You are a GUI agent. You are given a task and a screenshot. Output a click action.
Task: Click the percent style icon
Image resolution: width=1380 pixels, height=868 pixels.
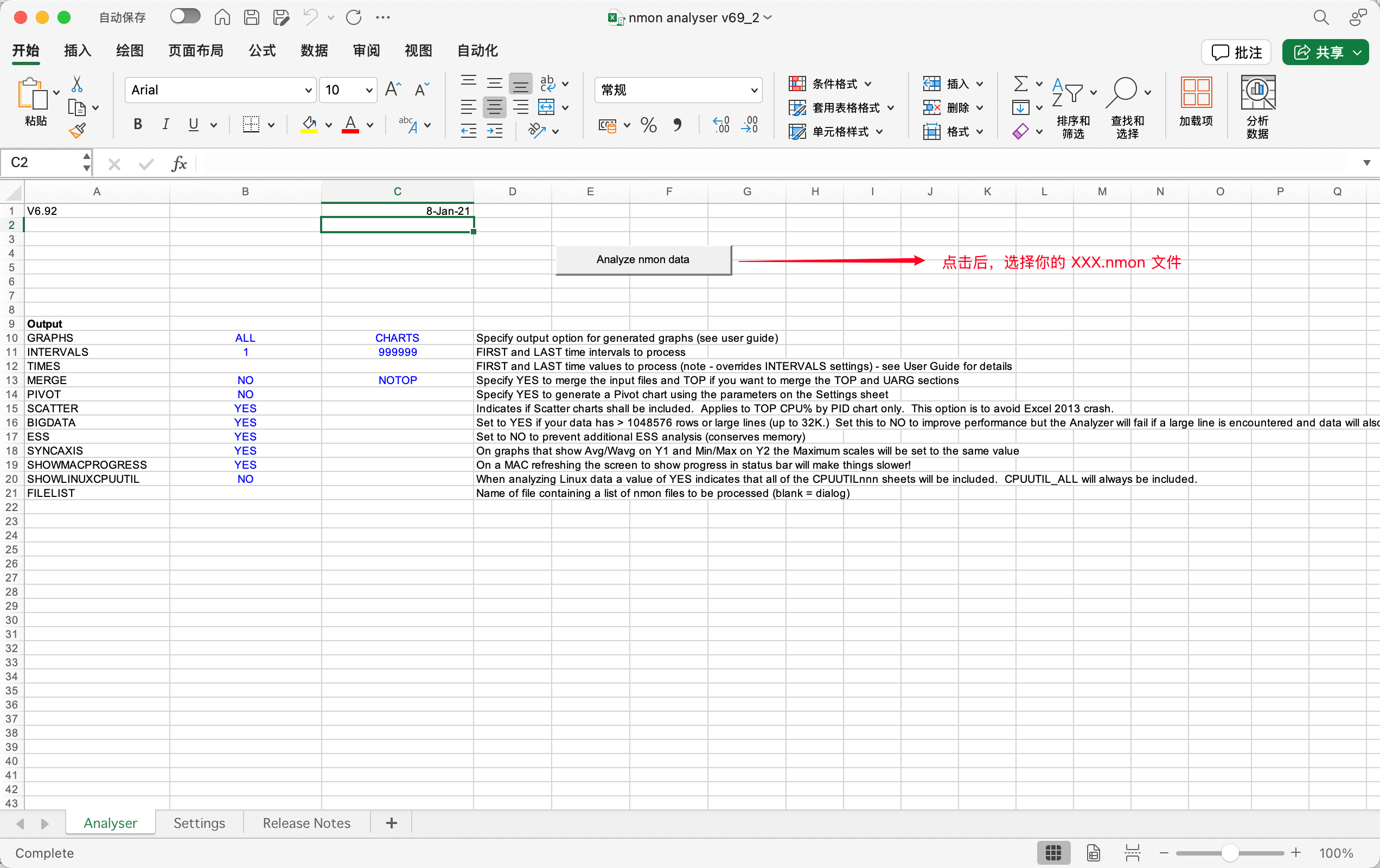(x=648, y=124)
